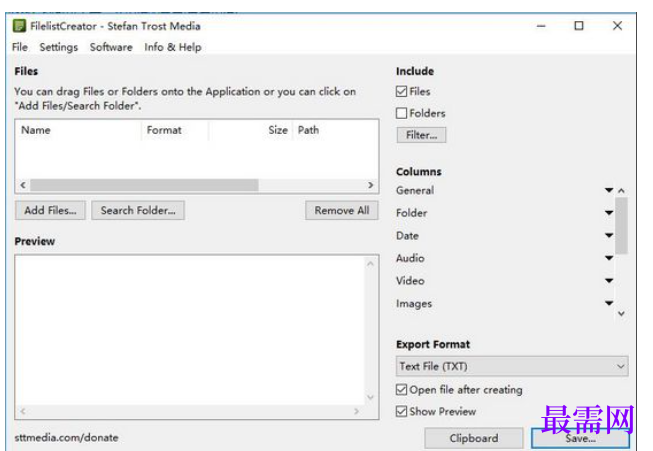
Task: Open the sttmedia.com/donate link
Action: click(67, 437)
